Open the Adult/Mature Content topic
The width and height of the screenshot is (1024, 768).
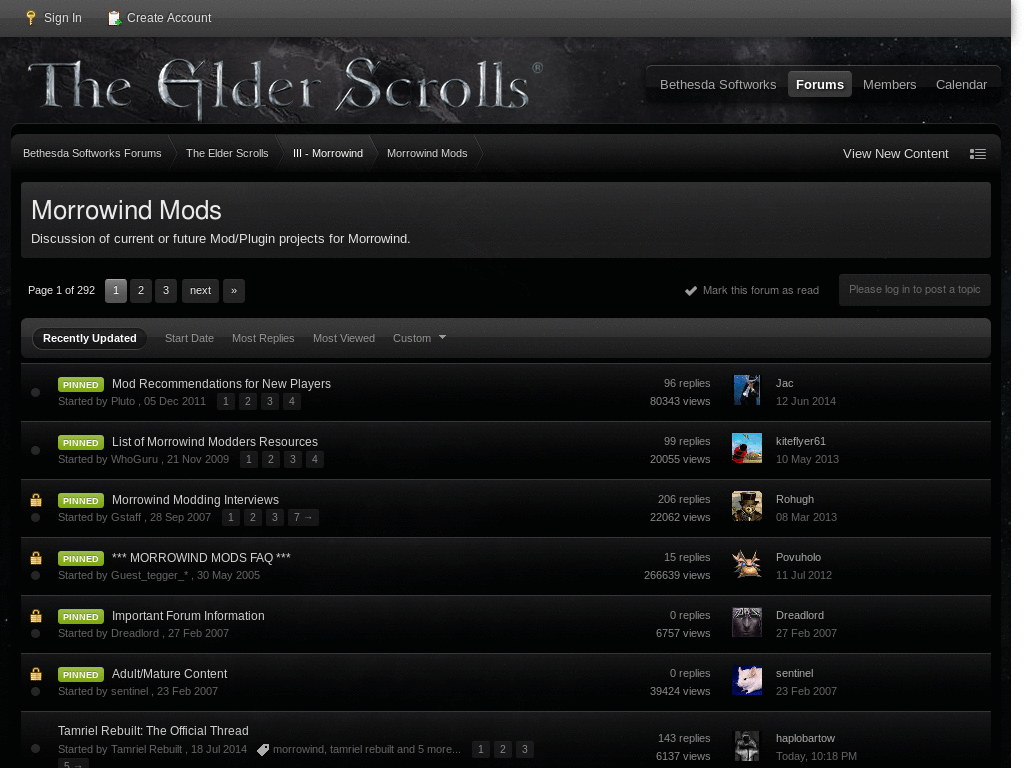(170, 674)
